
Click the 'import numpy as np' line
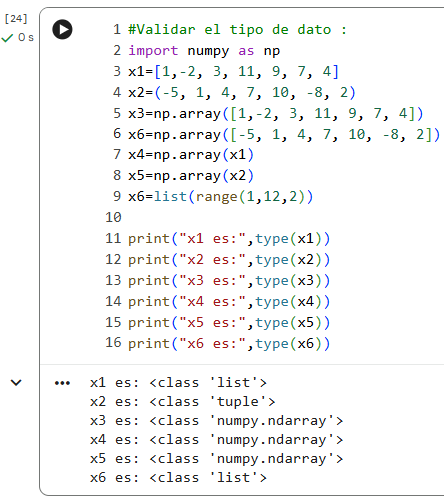(x=204, y=51)
